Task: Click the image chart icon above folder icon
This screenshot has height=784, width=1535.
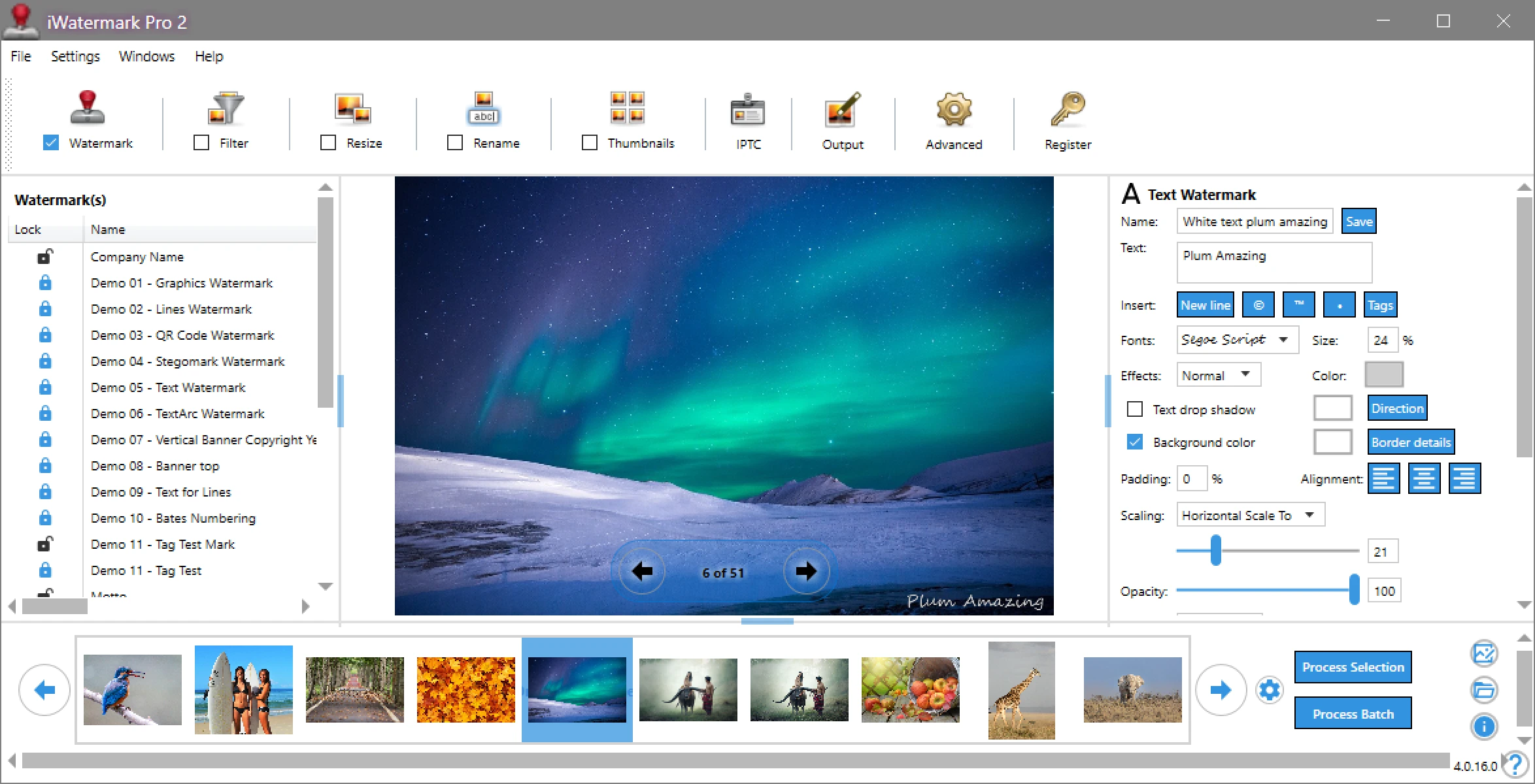Action: click(x=1484, y=653)
